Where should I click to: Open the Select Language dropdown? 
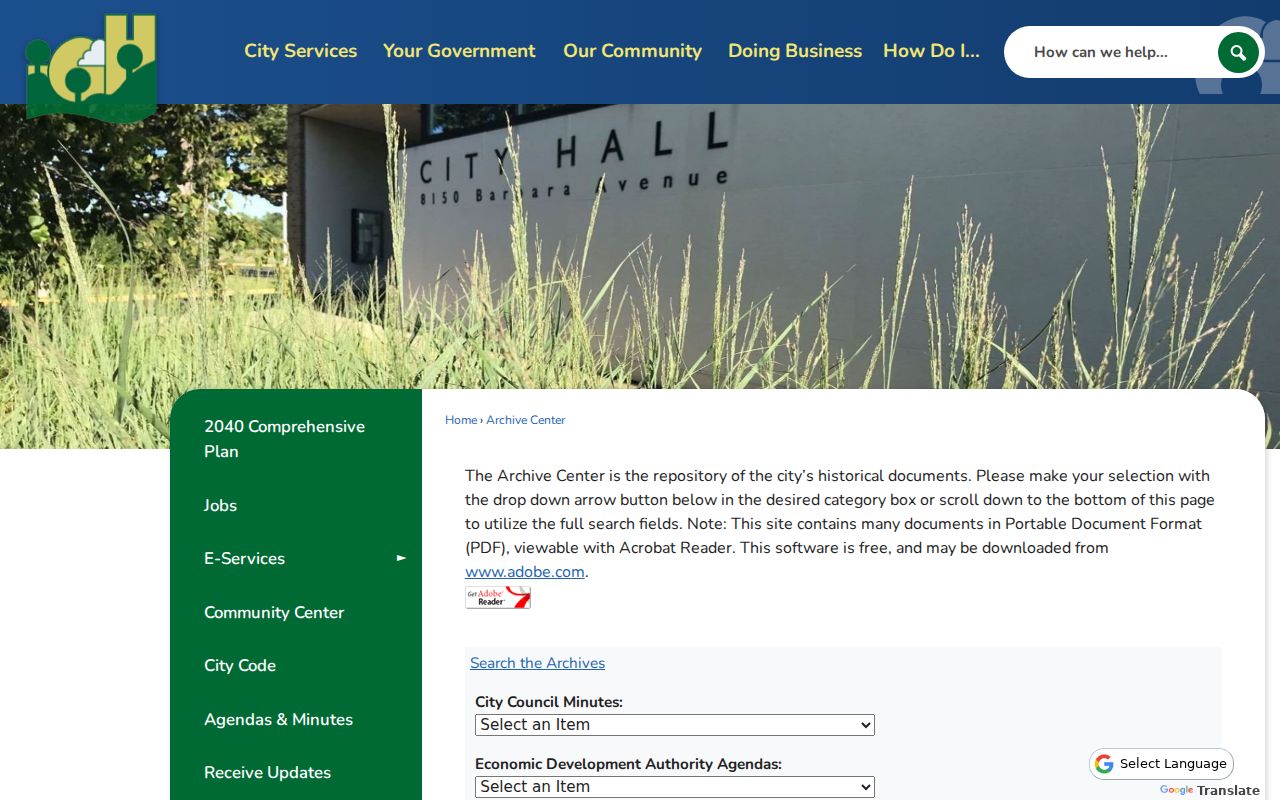click(1162, 764)
